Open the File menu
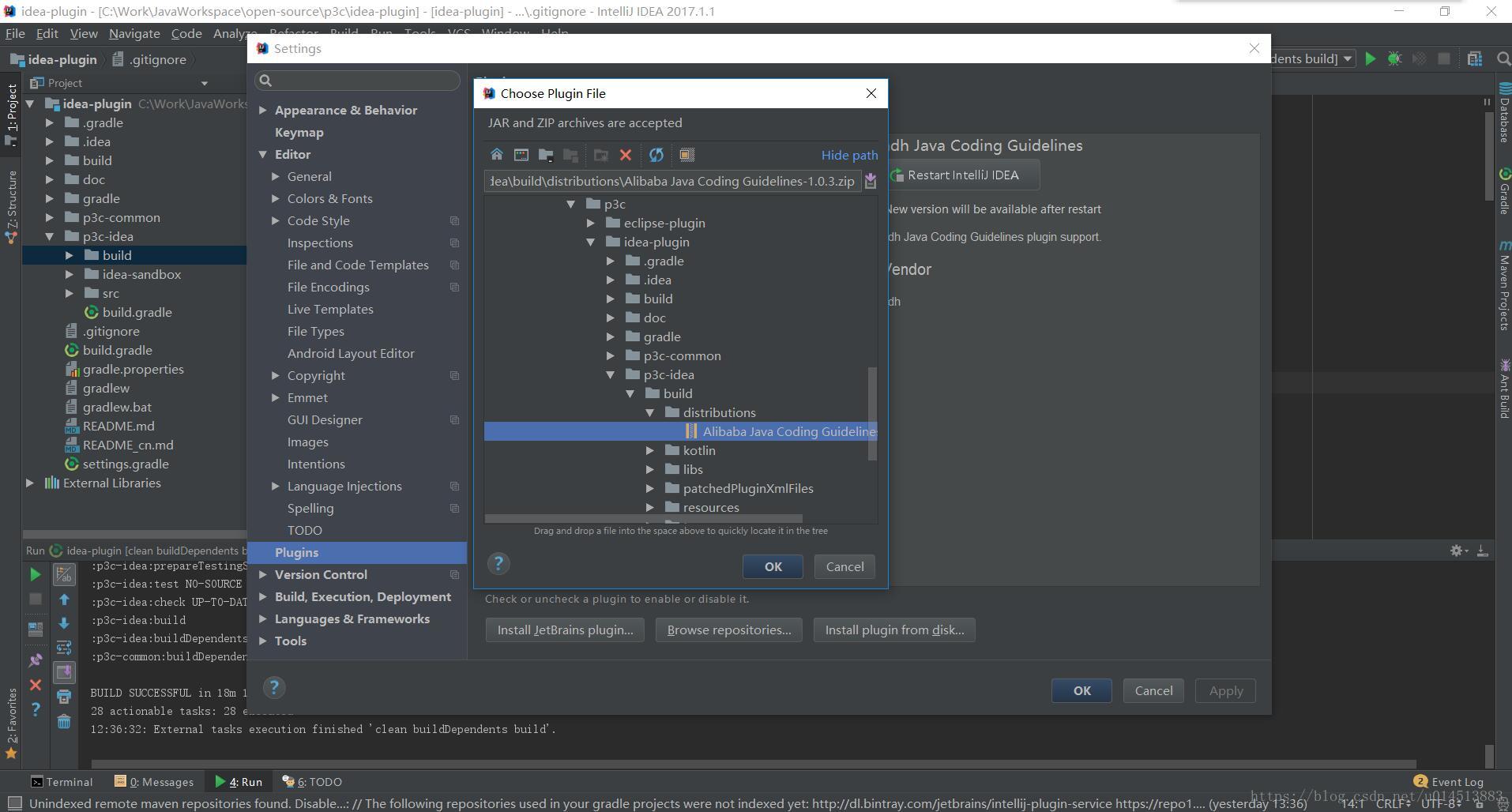This screenshot has height=812, width=1512. (x=15, y=33)
